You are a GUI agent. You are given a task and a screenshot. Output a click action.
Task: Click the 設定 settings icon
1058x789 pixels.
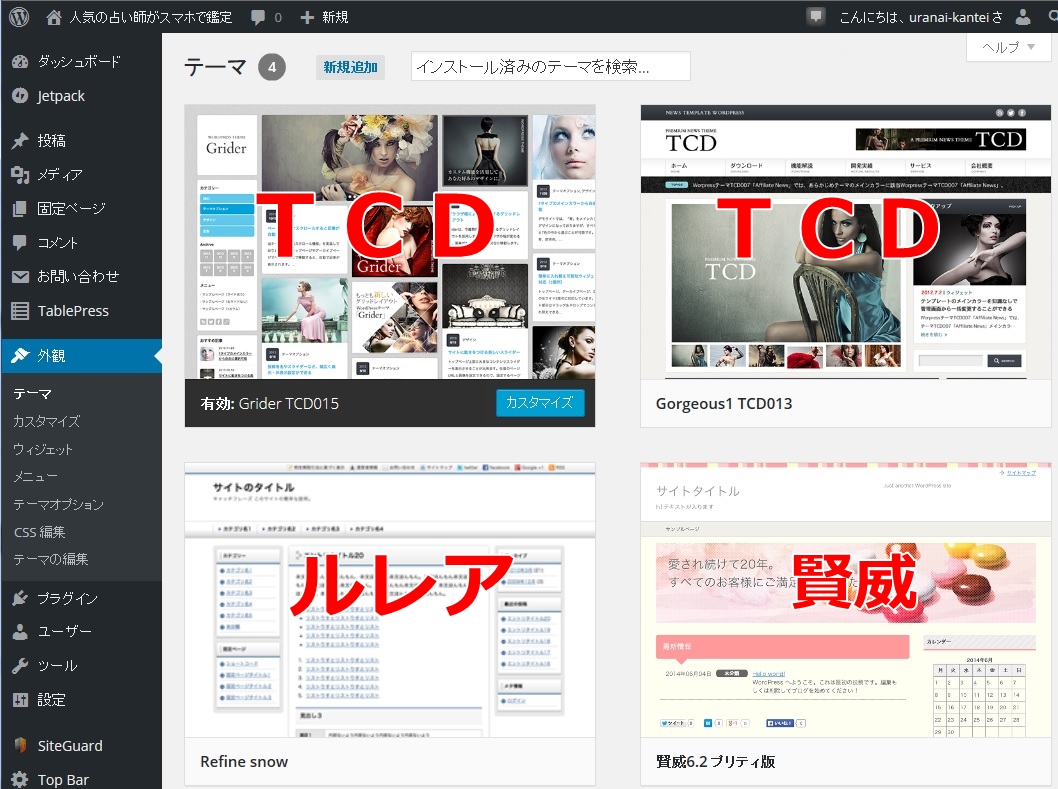[x=20, y=700]
